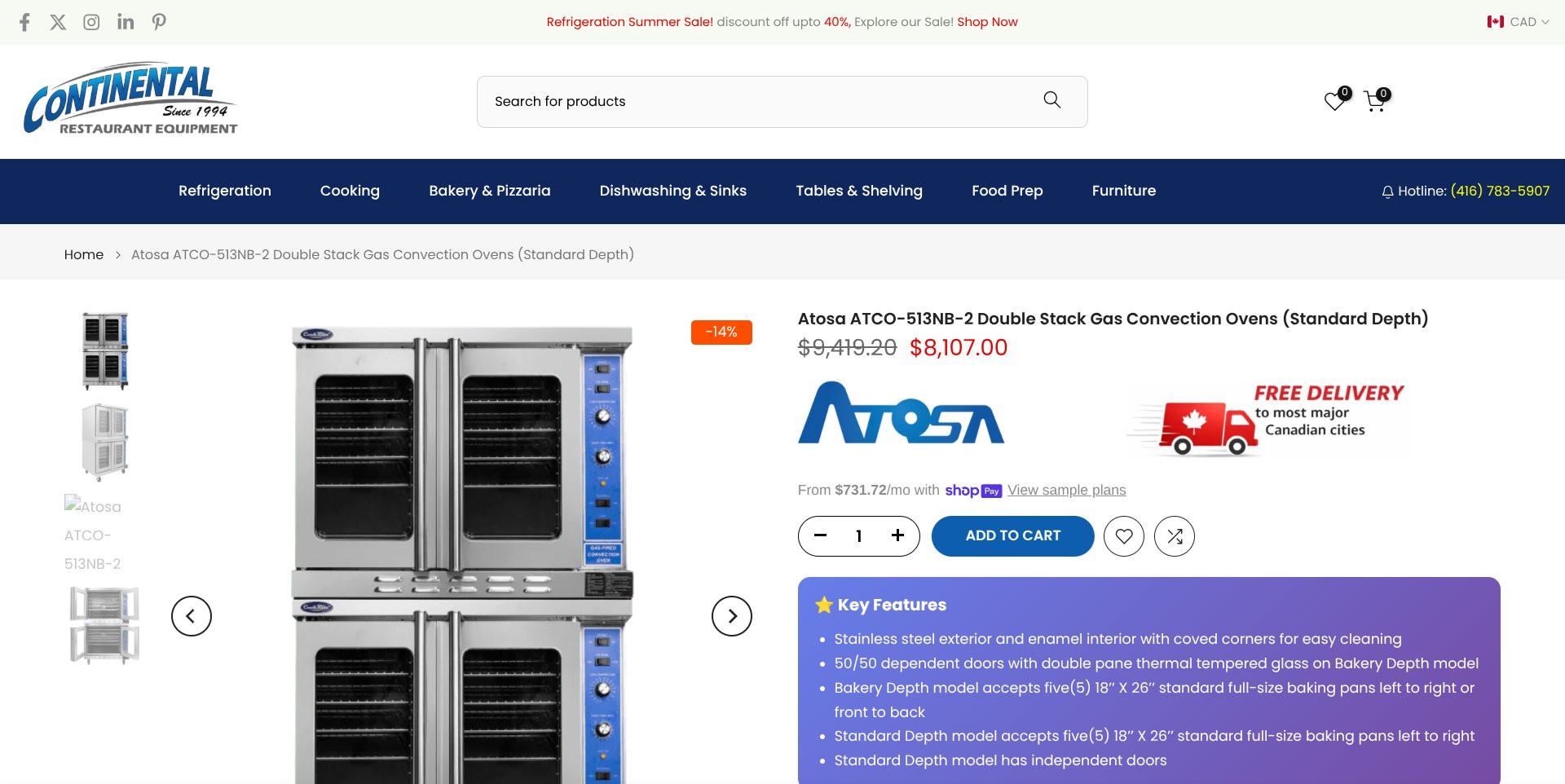Viewport: 1565px width, 784px height.
Task: Click the compare product shuffle icon
Action: point(1175,536)
